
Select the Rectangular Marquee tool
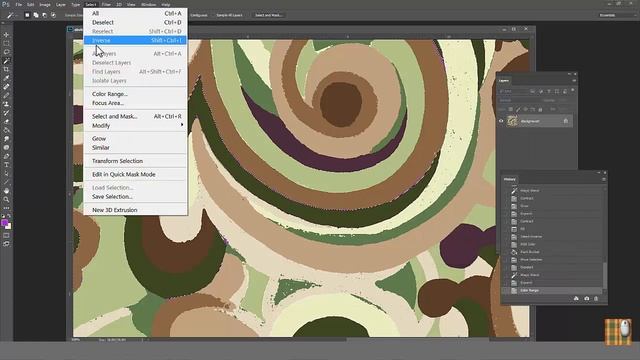pyautogui.click(x=6, y=43)
